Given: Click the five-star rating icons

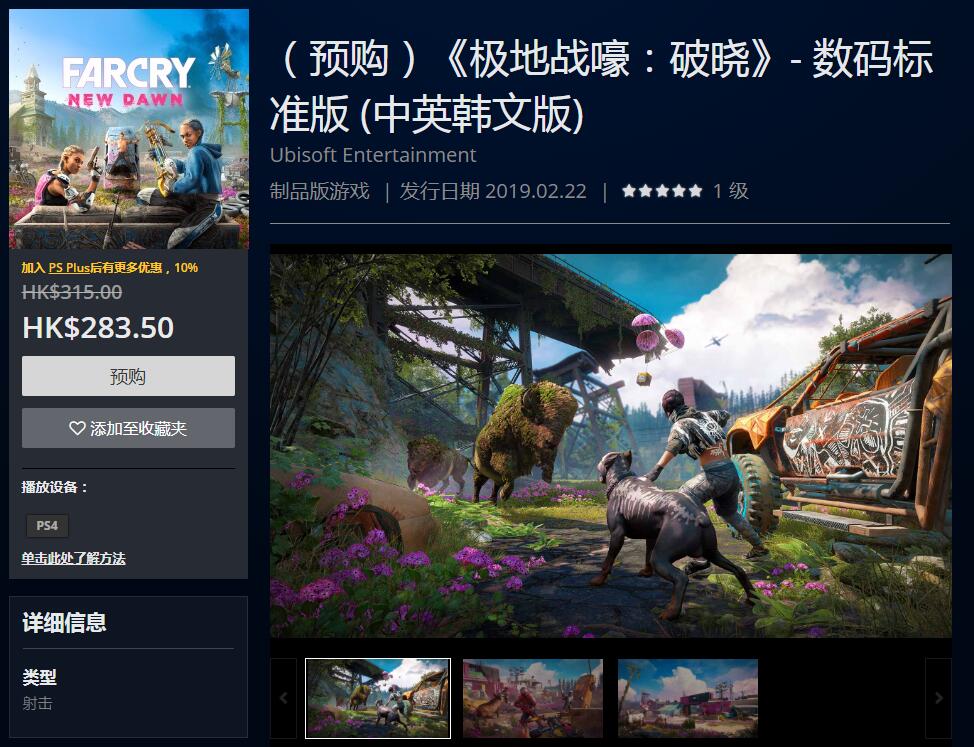Looking at the screenshot, I should [x=662, y=191].
